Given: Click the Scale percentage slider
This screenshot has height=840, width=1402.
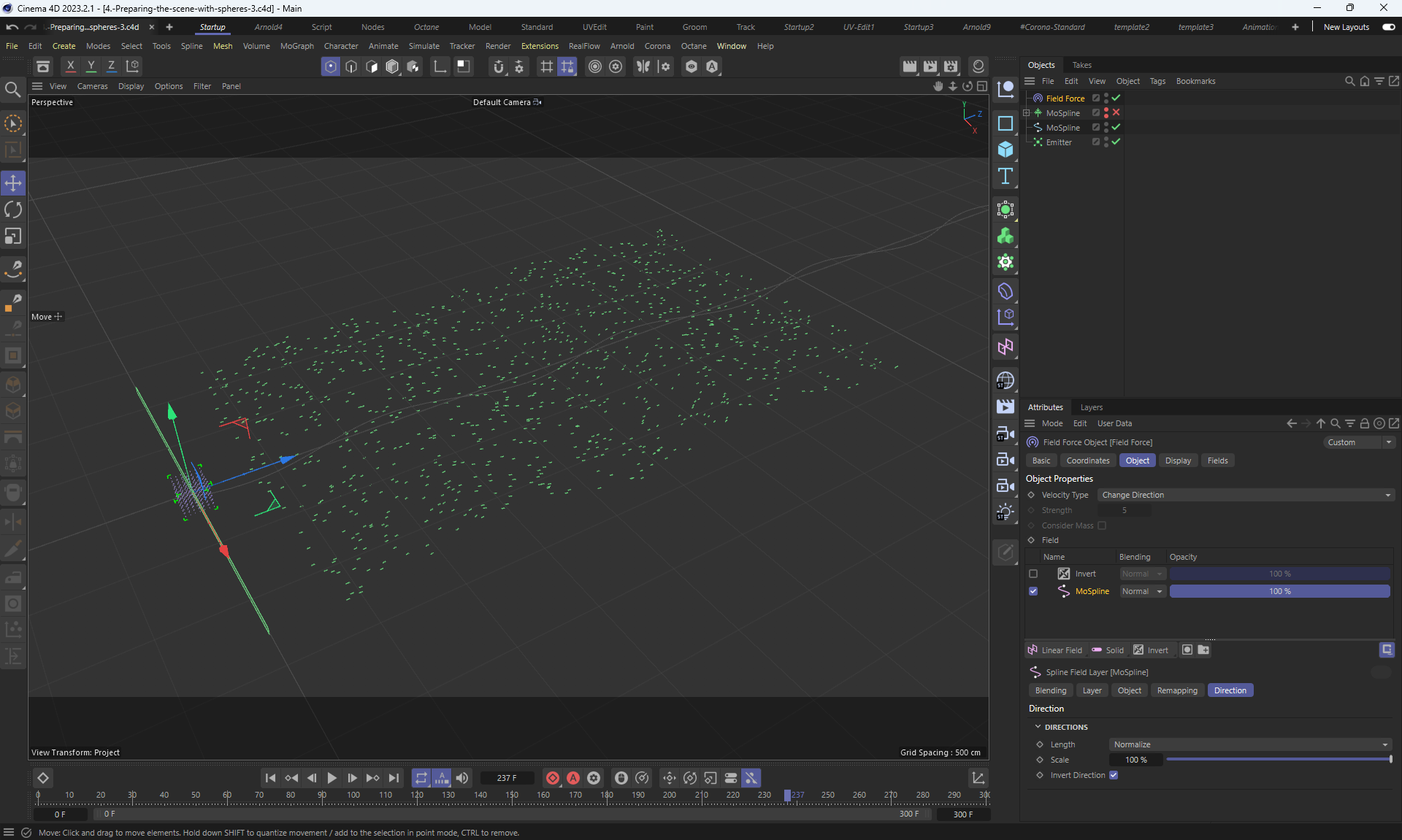Looking at the screenshot, I should tap(1278, 760).
